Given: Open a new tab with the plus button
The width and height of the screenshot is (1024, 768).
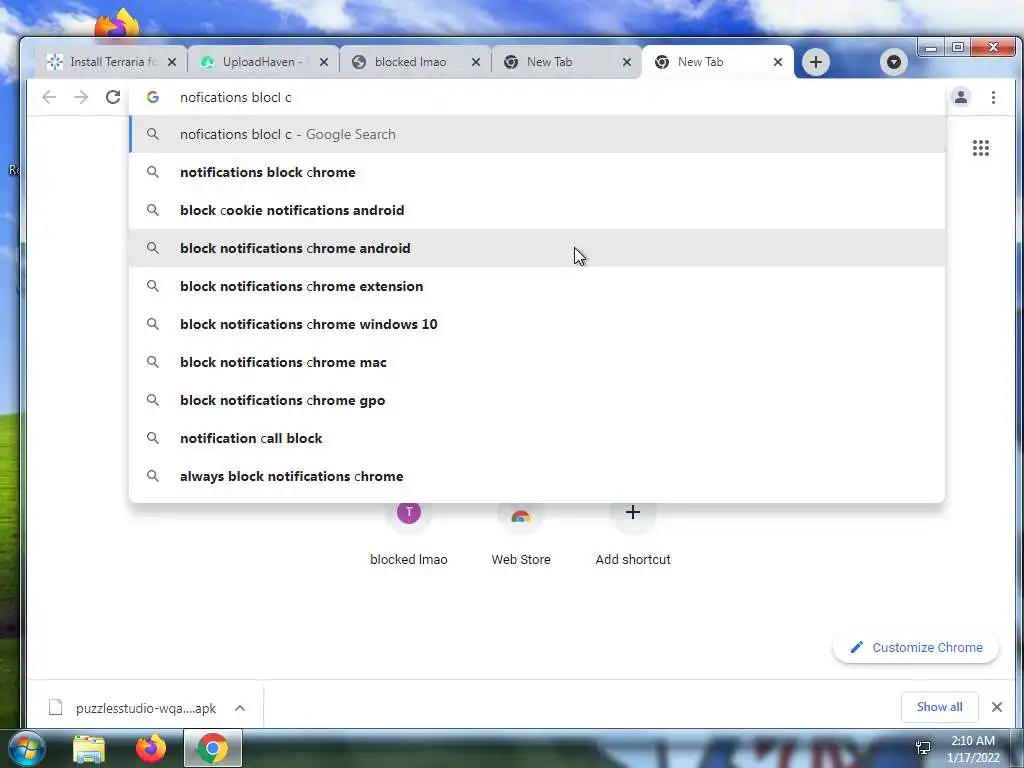Looking at the screenshot, I should 816,62.
